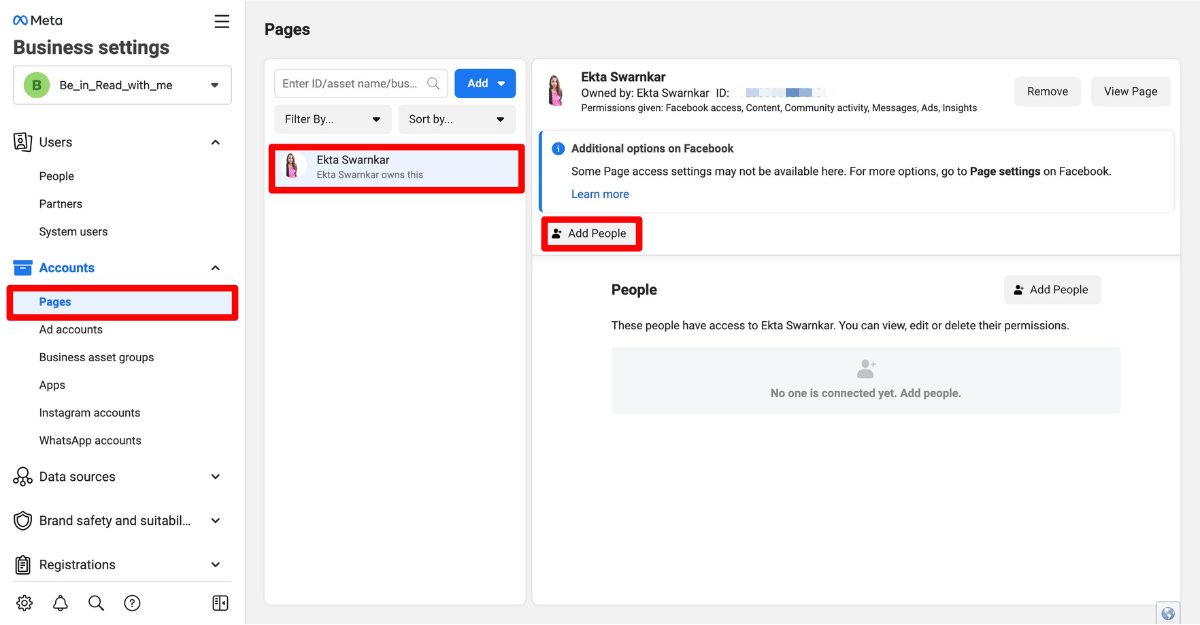Open the Learn more link

(x=600, y=193)
